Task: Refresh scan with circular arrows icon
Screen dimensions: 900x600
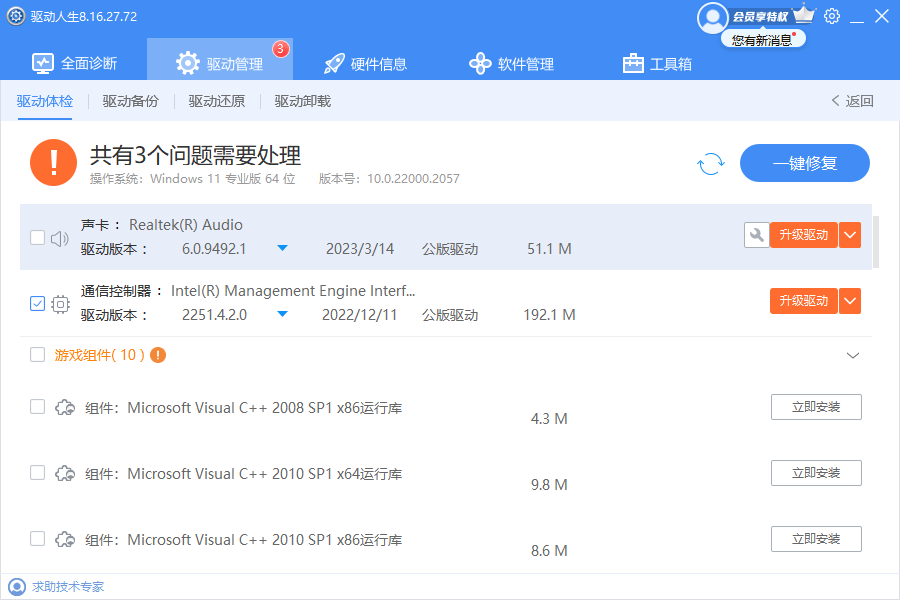Action: pos(711,164)
